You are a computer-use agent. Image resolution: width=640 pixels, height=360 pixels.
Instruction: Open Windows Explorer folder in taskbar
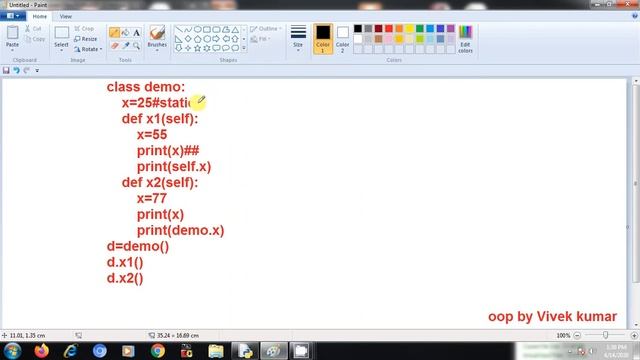(x=216, y=351)
